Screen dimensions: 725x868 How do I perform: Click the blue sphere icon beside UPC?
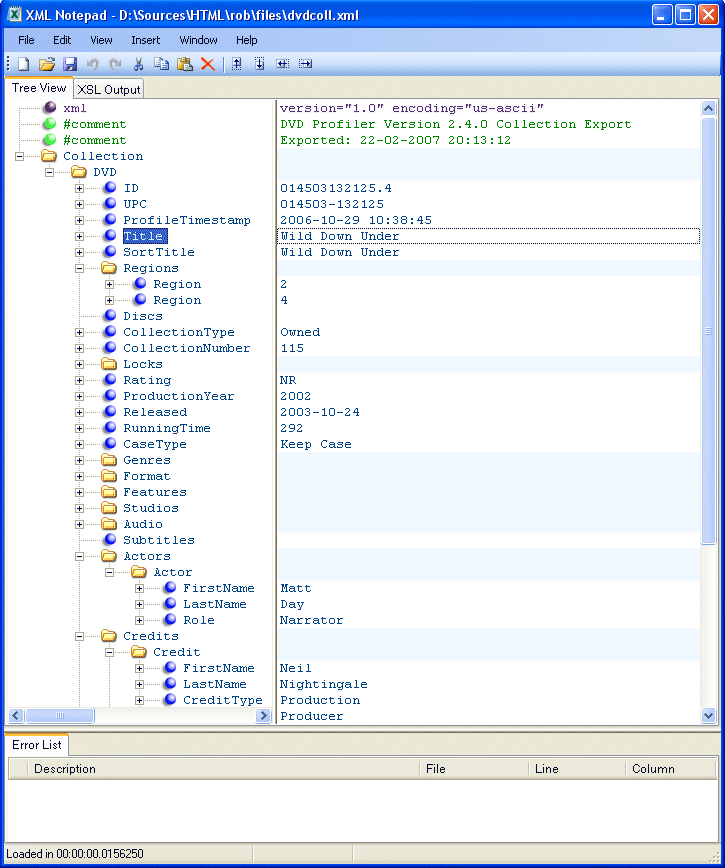[110, 204]
